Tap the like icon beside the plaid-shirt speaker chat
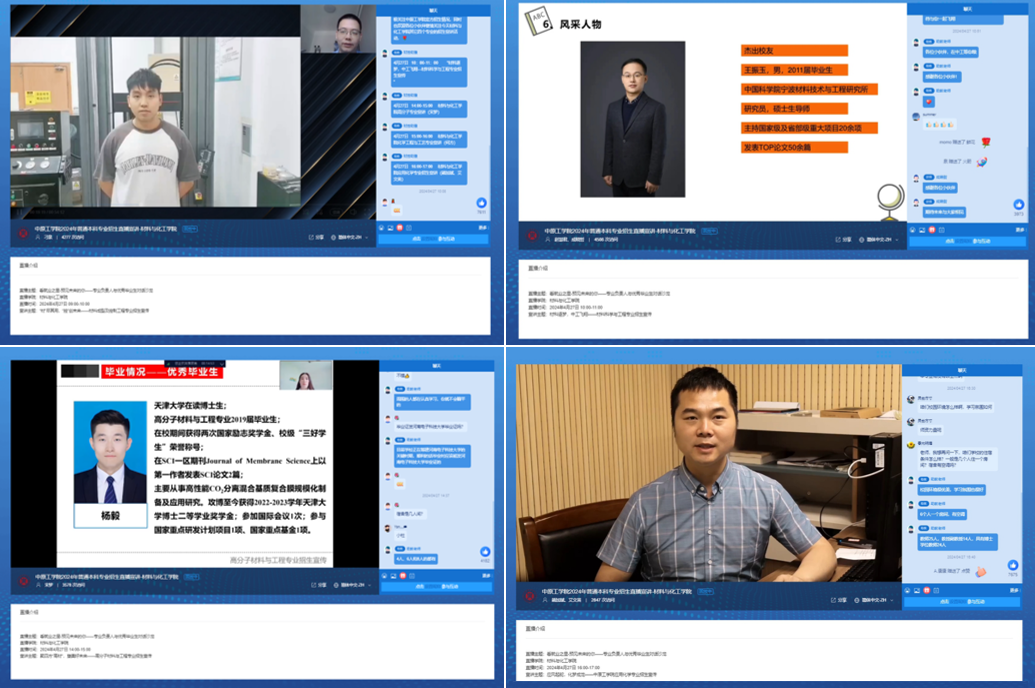The width and height of the screenshot is (1035, 688). click(x=1012, y=565)
